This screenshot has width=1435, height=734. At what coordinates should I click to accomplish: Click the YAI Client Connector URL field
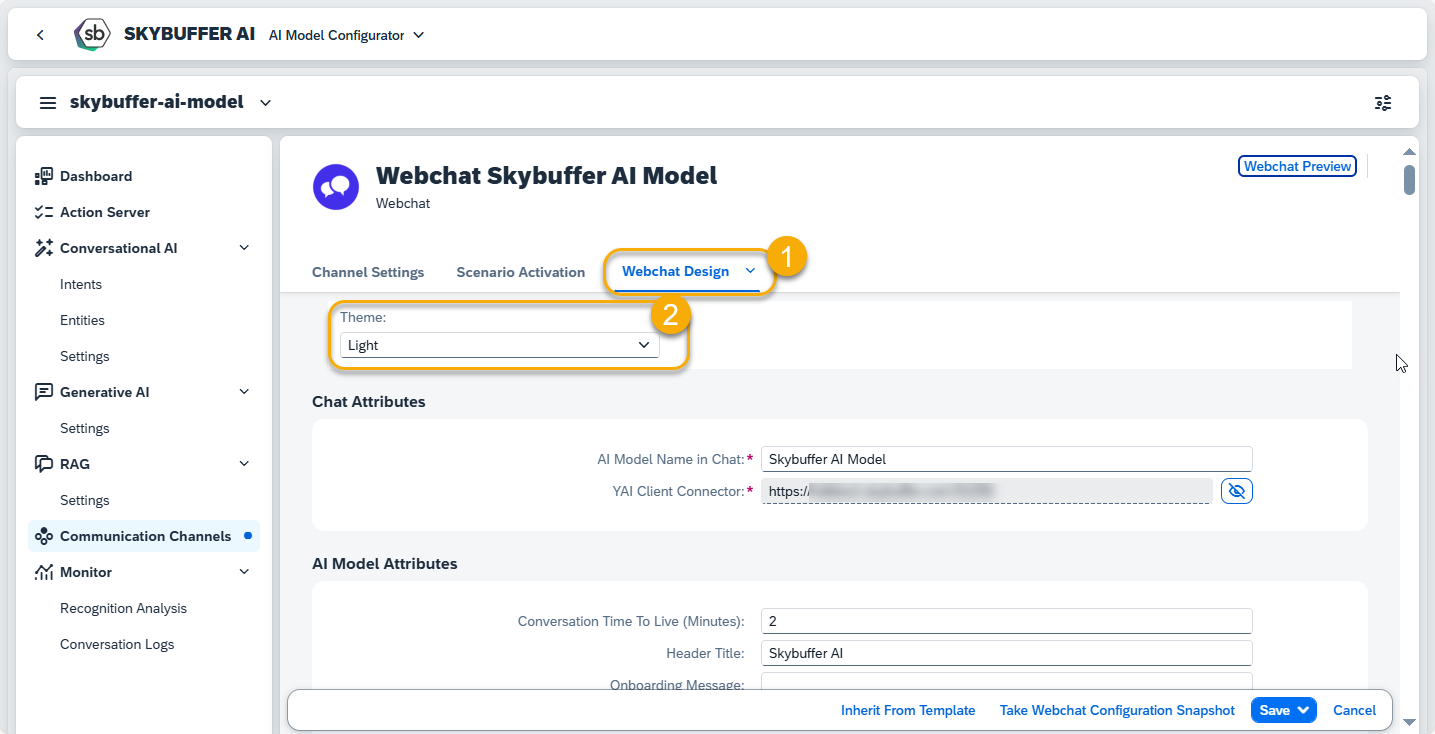click(x=986, y=491)
